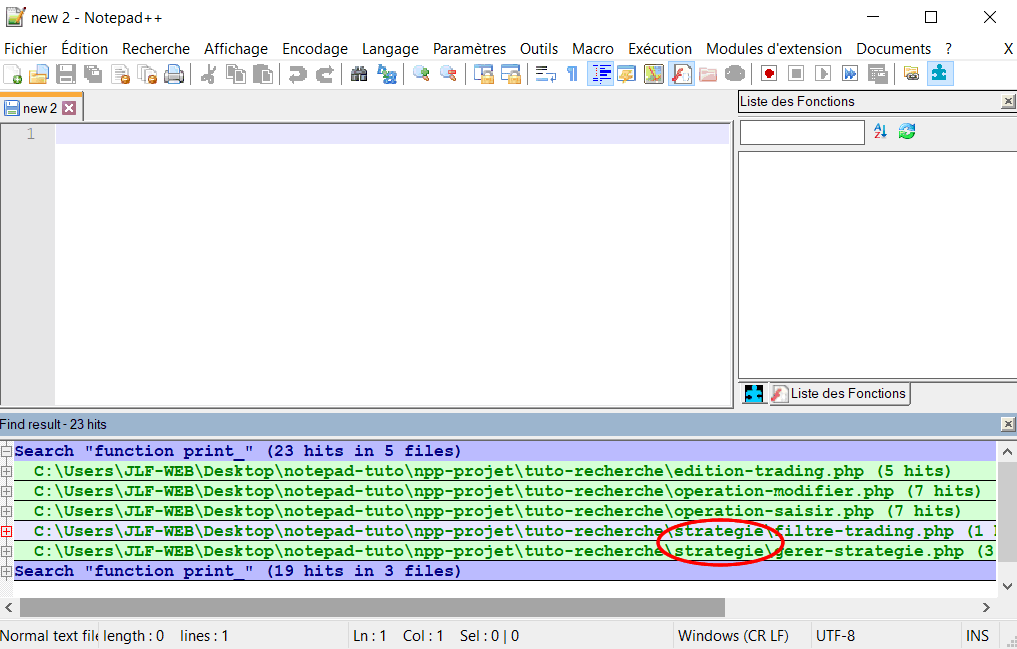This screenshot has height=649, width=1017.
Task: Open the Exécution menu
Action: pyautogui.click(x=660, y=49)
